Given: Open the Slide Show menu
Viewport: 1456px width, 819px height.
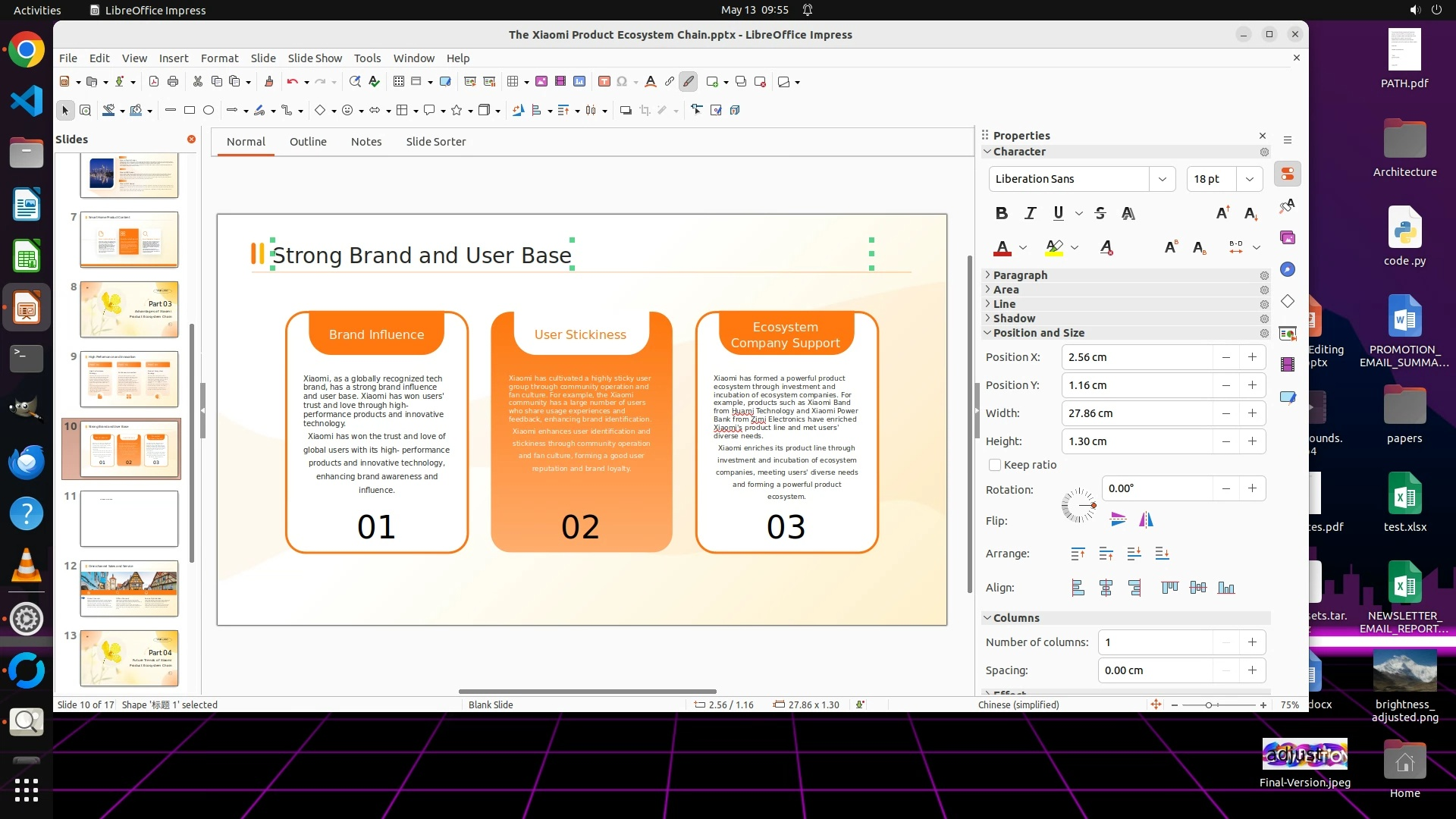Looking at the screenshot, I should click(315, 58).
